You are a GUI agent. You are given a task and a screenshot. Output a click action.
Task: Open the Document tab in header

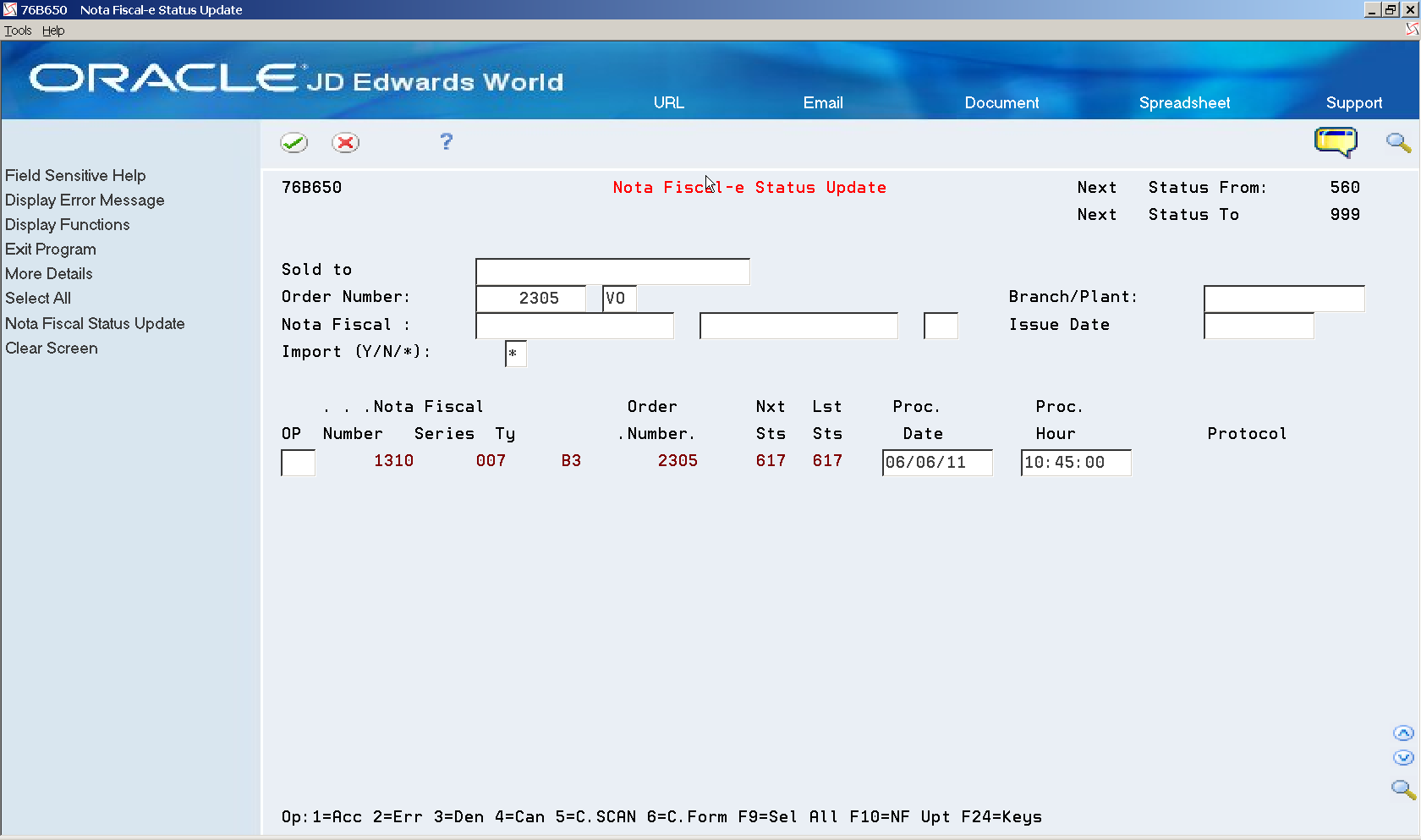tap(1001, 102)
